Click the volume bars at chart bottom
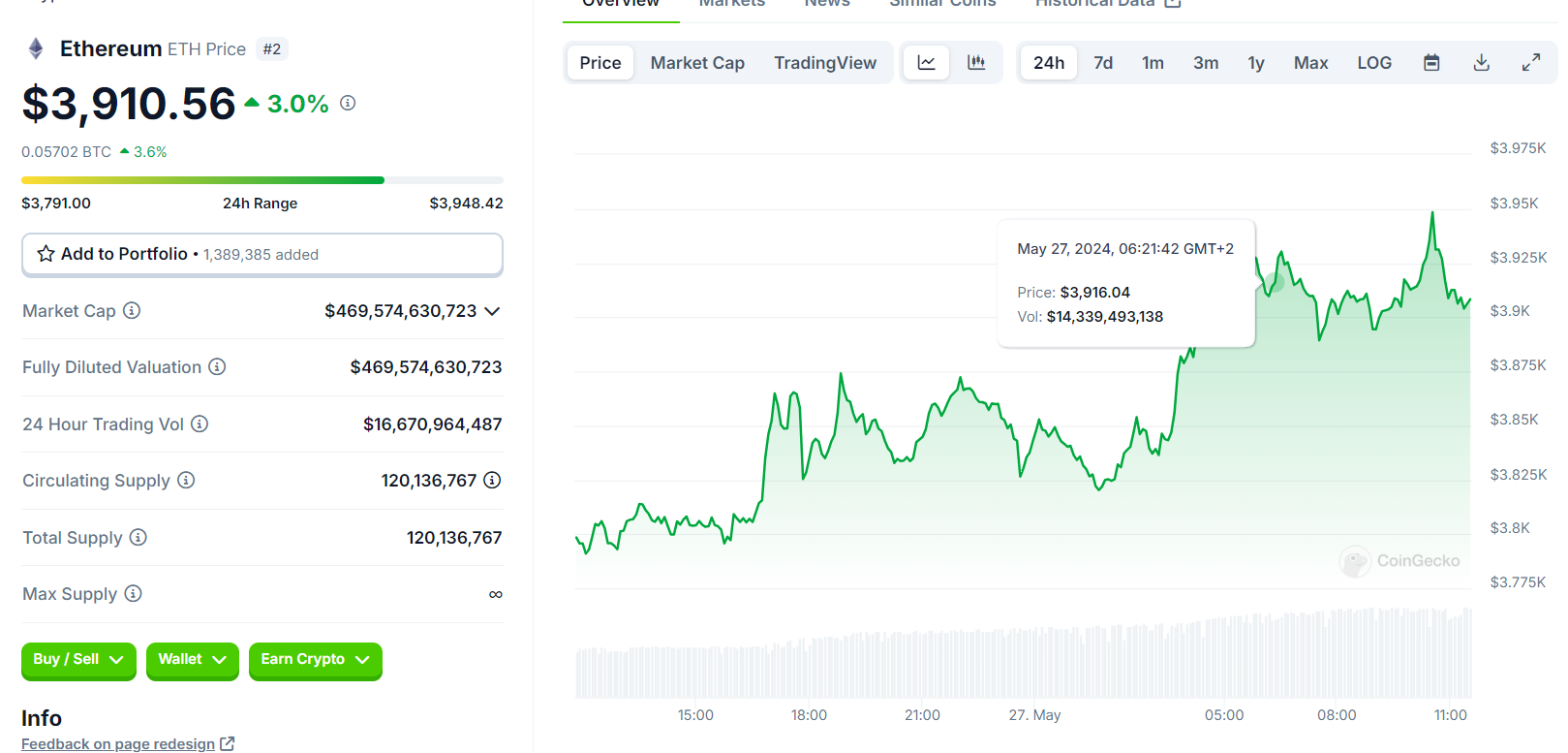The width and height of the screenshot is (1568, 753). (1024, 654)
